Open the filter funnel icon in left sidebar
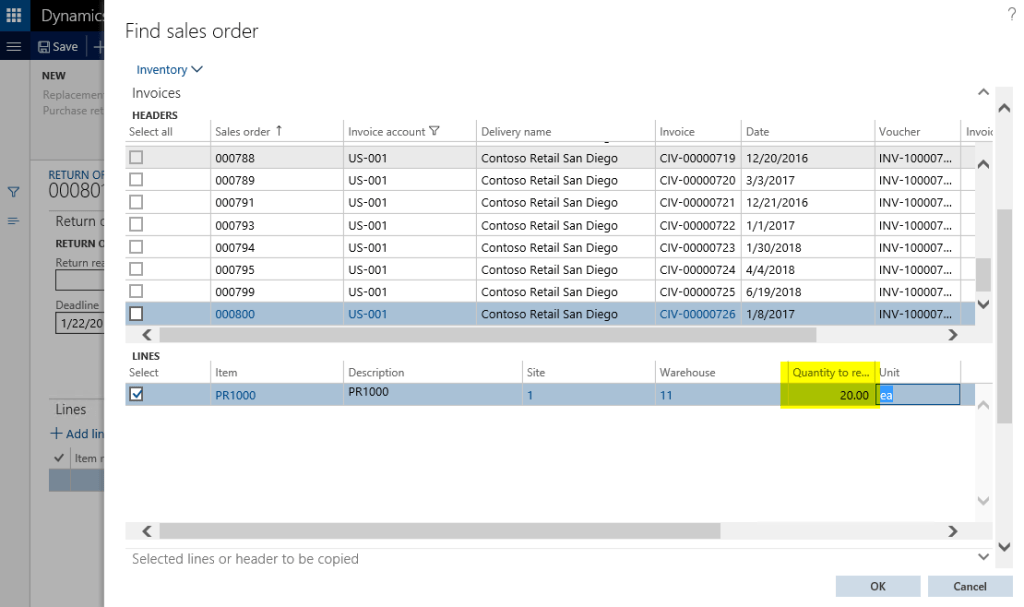Viewport: 1024px width, 607px height. point(12,191)
